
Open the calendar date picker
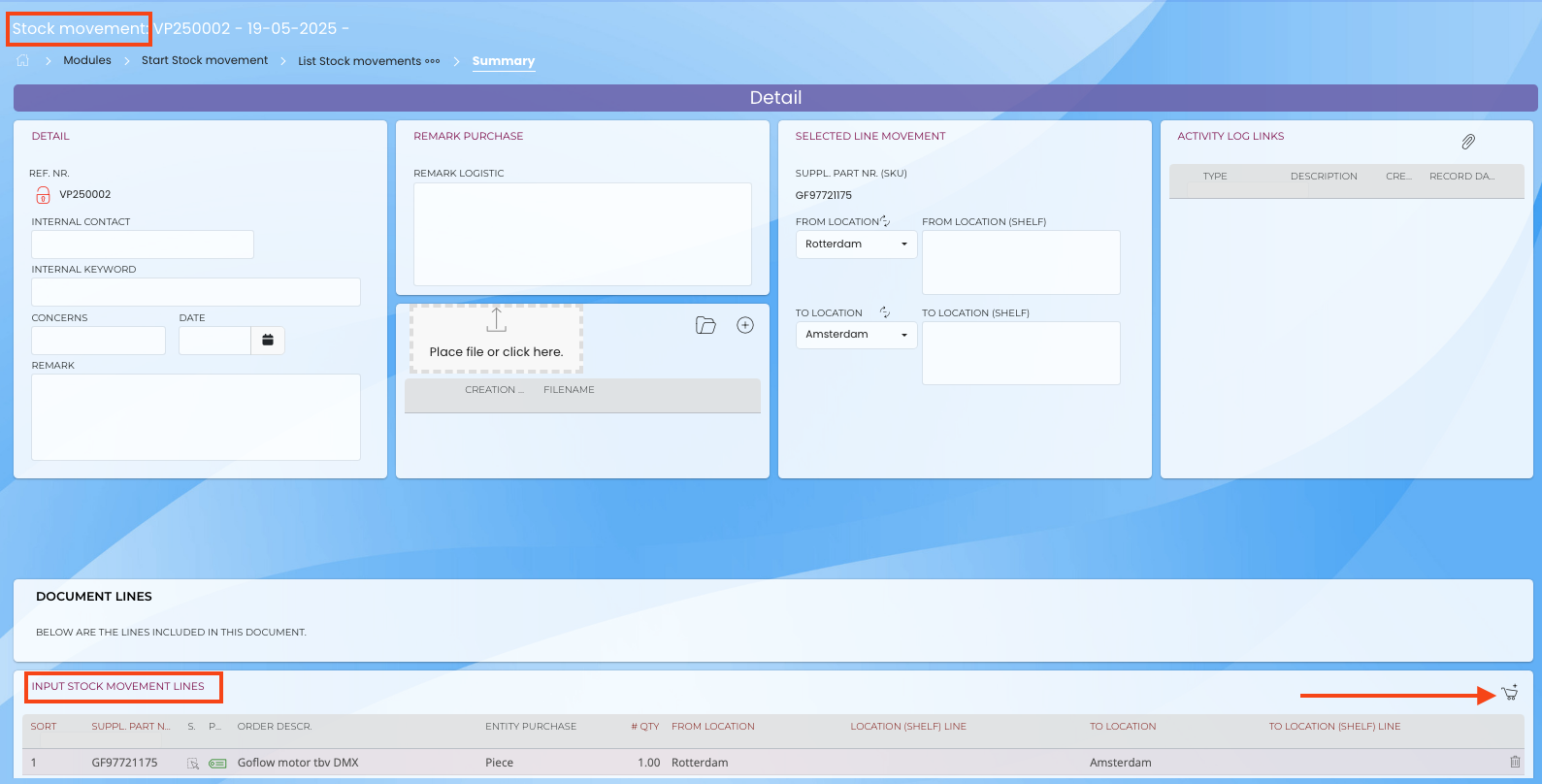pyautogui.click(x=268, y=341)
